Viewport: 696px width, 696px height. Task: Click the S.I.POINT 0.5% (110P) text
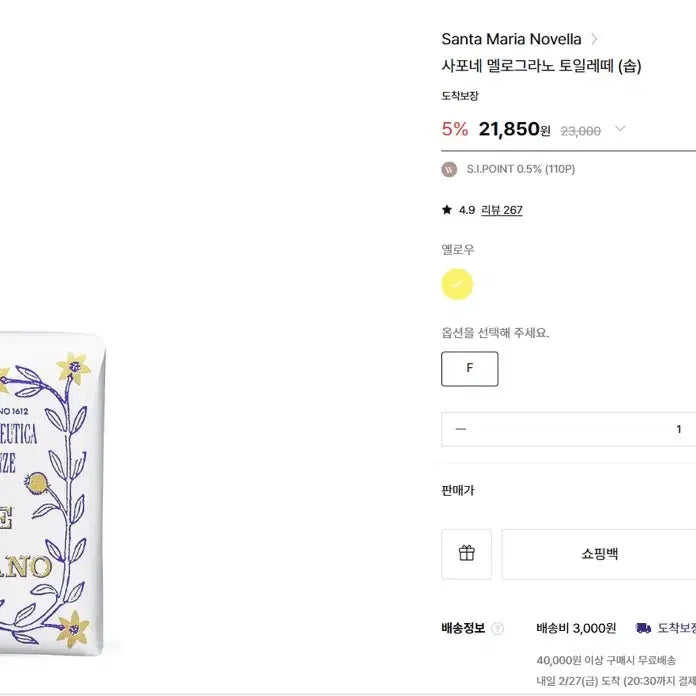520,169
